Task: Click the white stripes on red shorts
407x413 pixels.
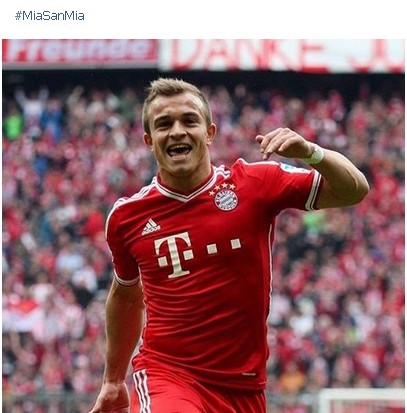Action: [142, 391]
